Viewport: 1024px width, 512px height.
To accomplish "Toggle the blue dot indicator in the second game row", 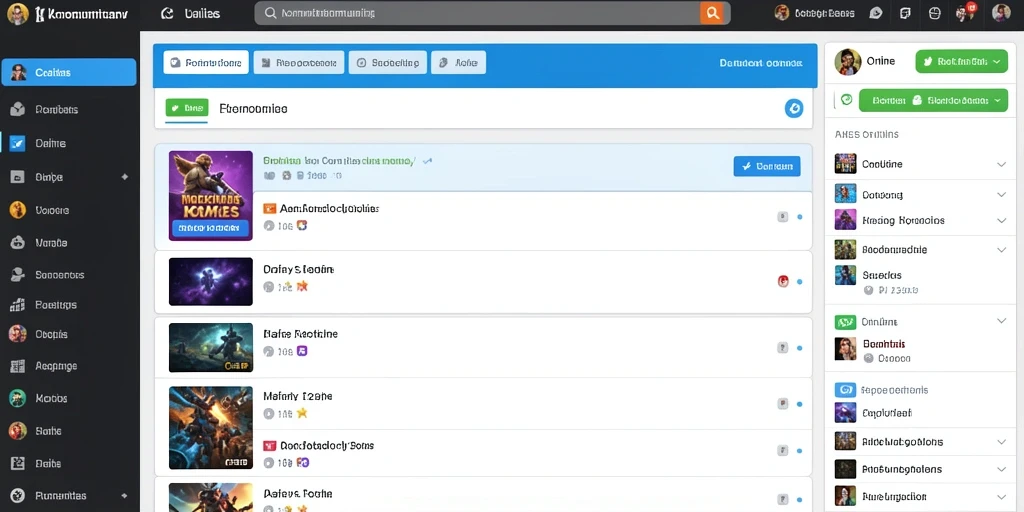I will click(800, 281).
